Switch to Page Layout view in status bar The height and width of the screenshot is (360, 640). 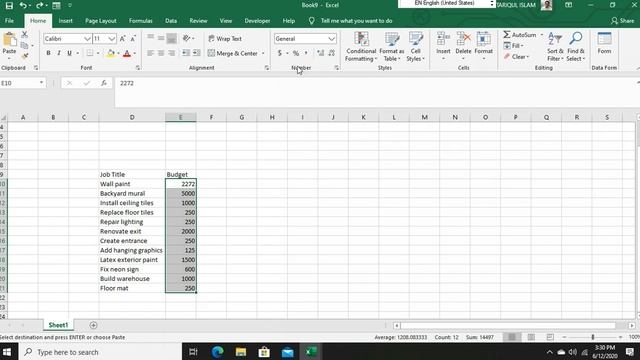point(531,337)
